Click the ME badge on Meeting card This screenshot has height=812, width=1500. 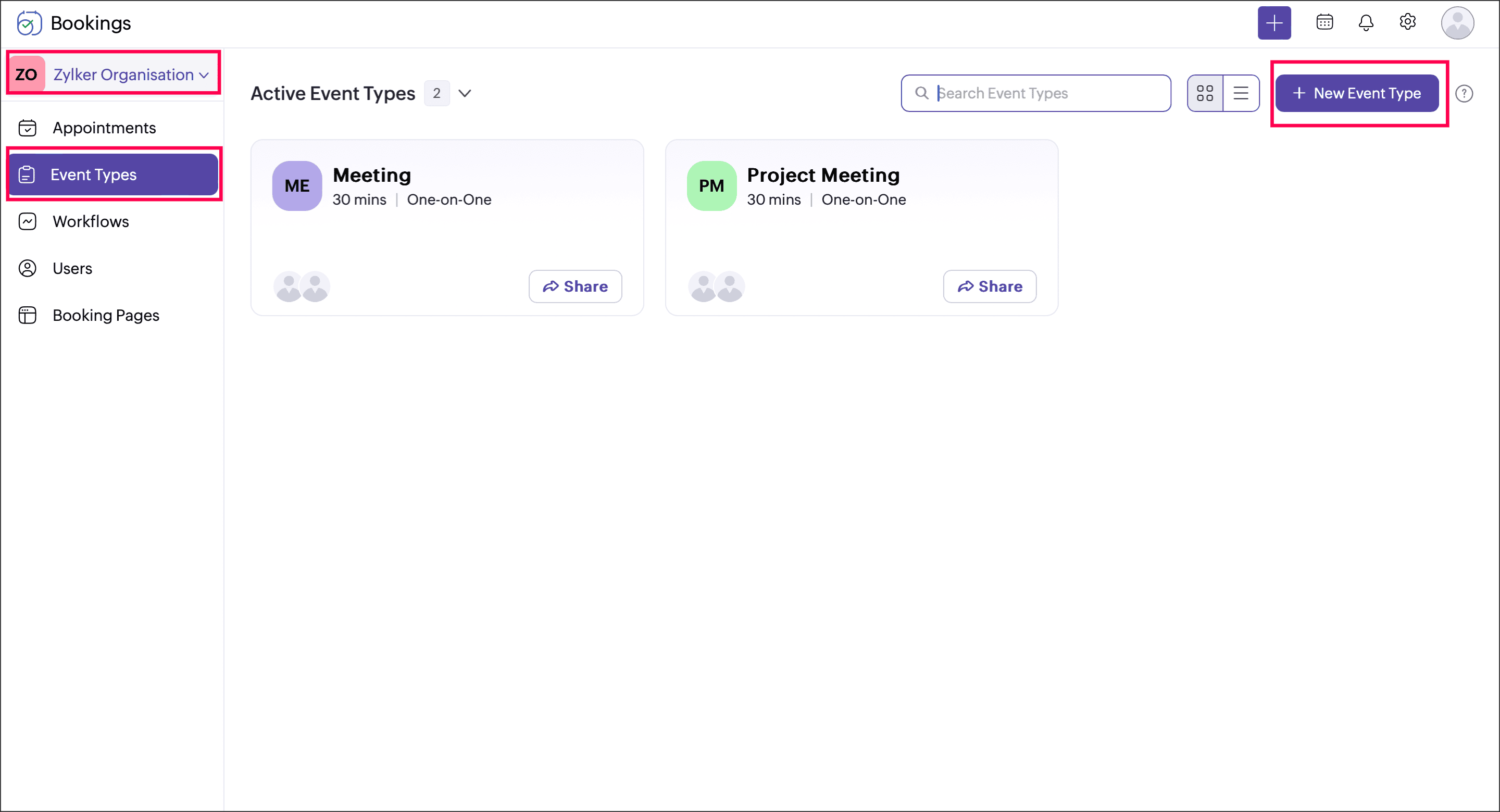click(297, 186)
